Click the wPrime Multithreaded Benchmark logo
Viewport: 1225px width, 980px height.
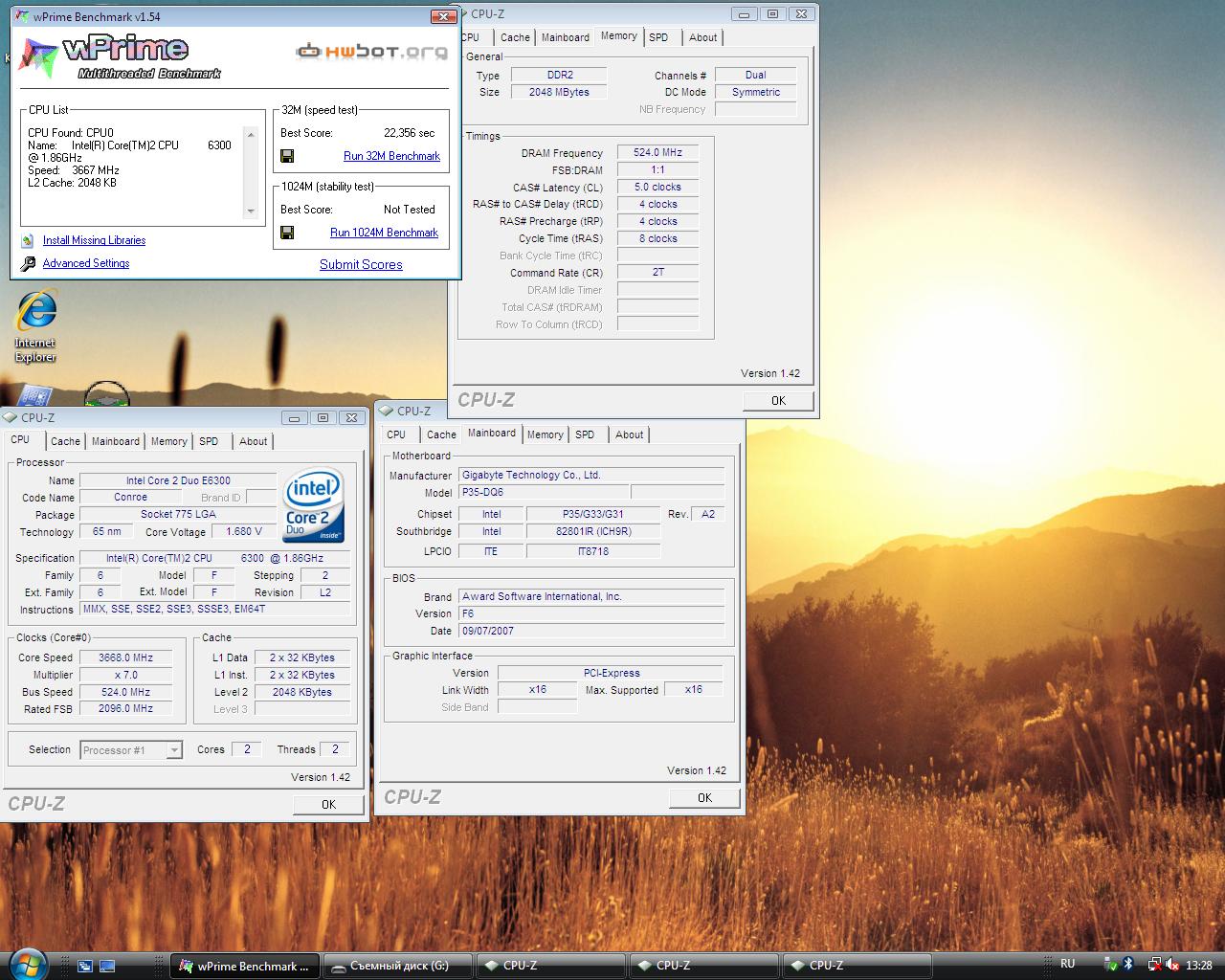(x=122, y=57)
